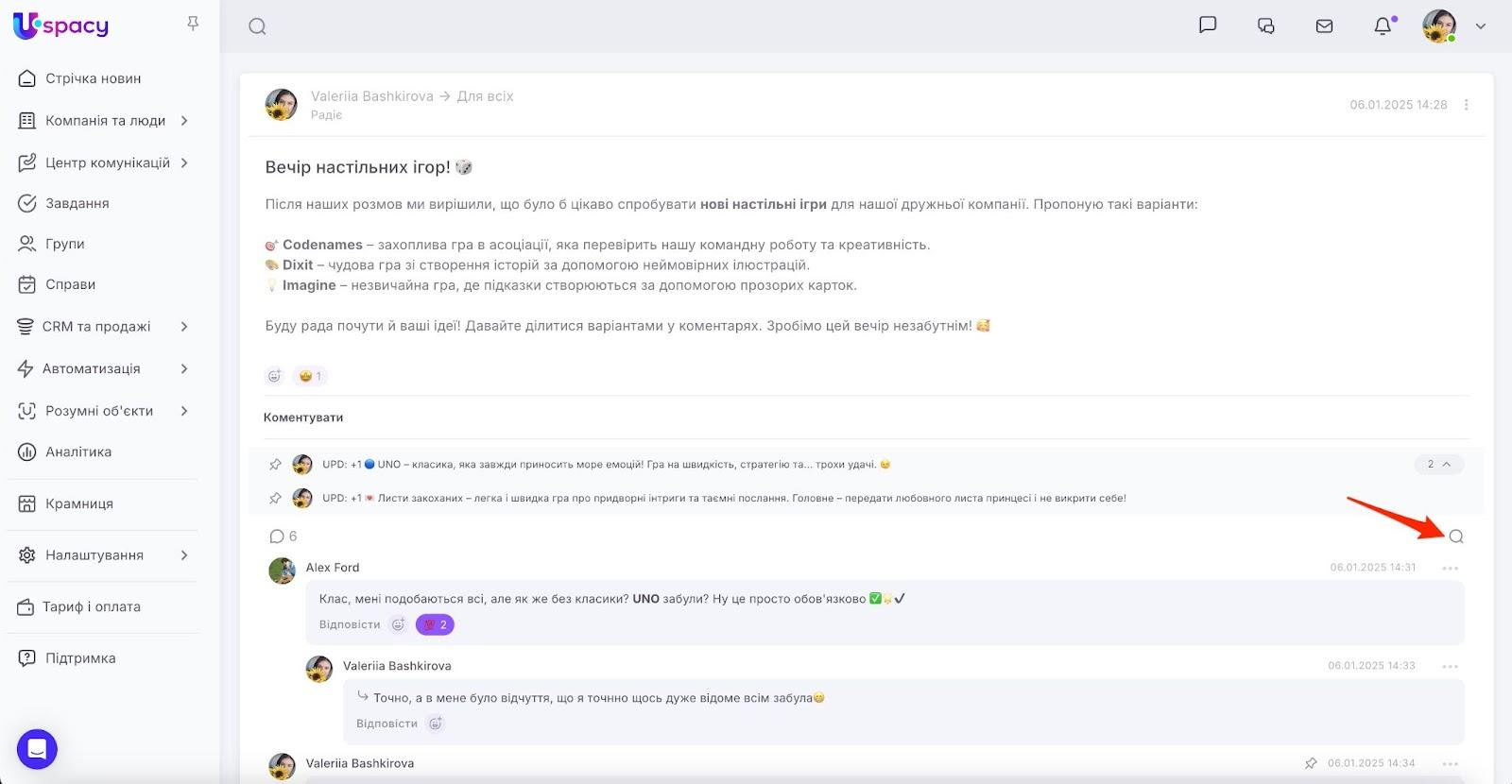Open the support chat bubble widget
This screenshot has height=784, width=1512.
coord(37,749)
